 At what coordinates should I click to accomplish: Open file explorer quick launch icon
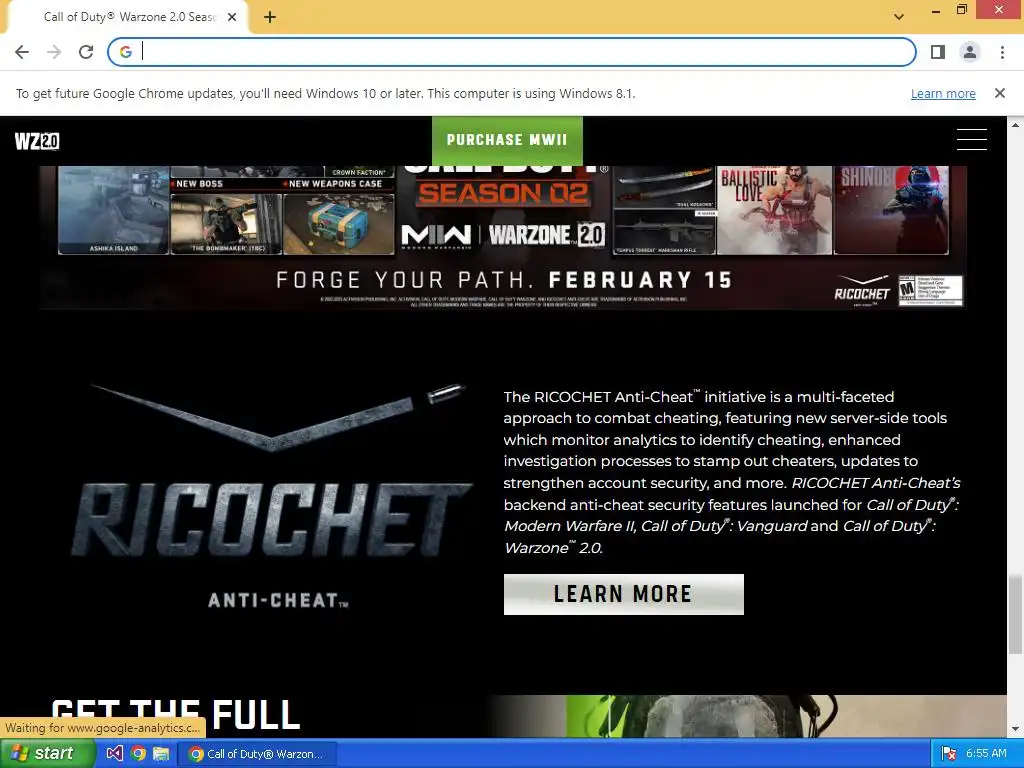tap(161, 754)
